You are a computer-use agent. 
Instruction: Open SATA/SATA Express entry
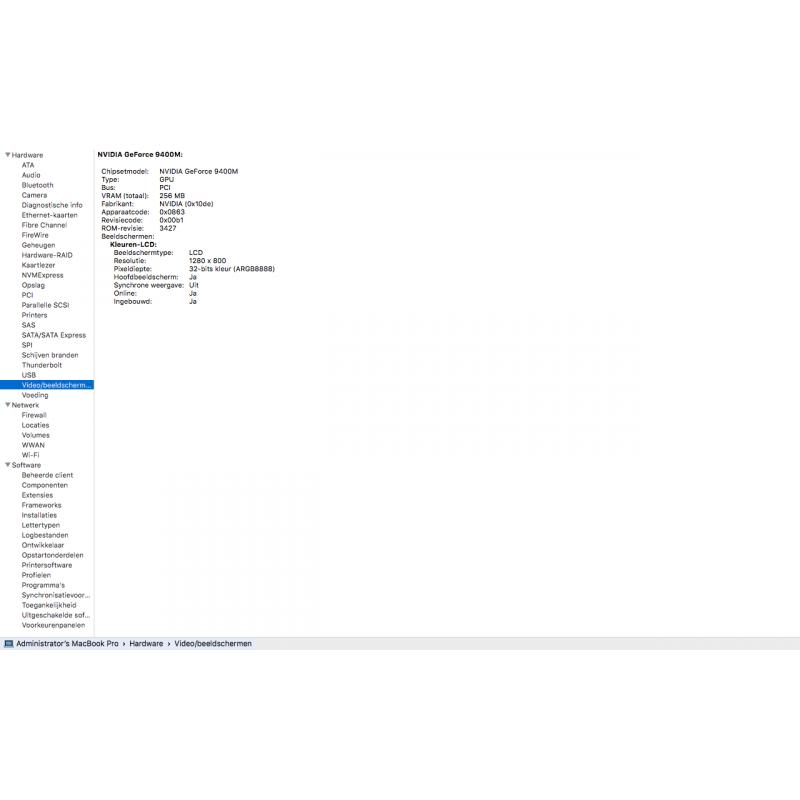pyautogui.click(x=54, y=335)
